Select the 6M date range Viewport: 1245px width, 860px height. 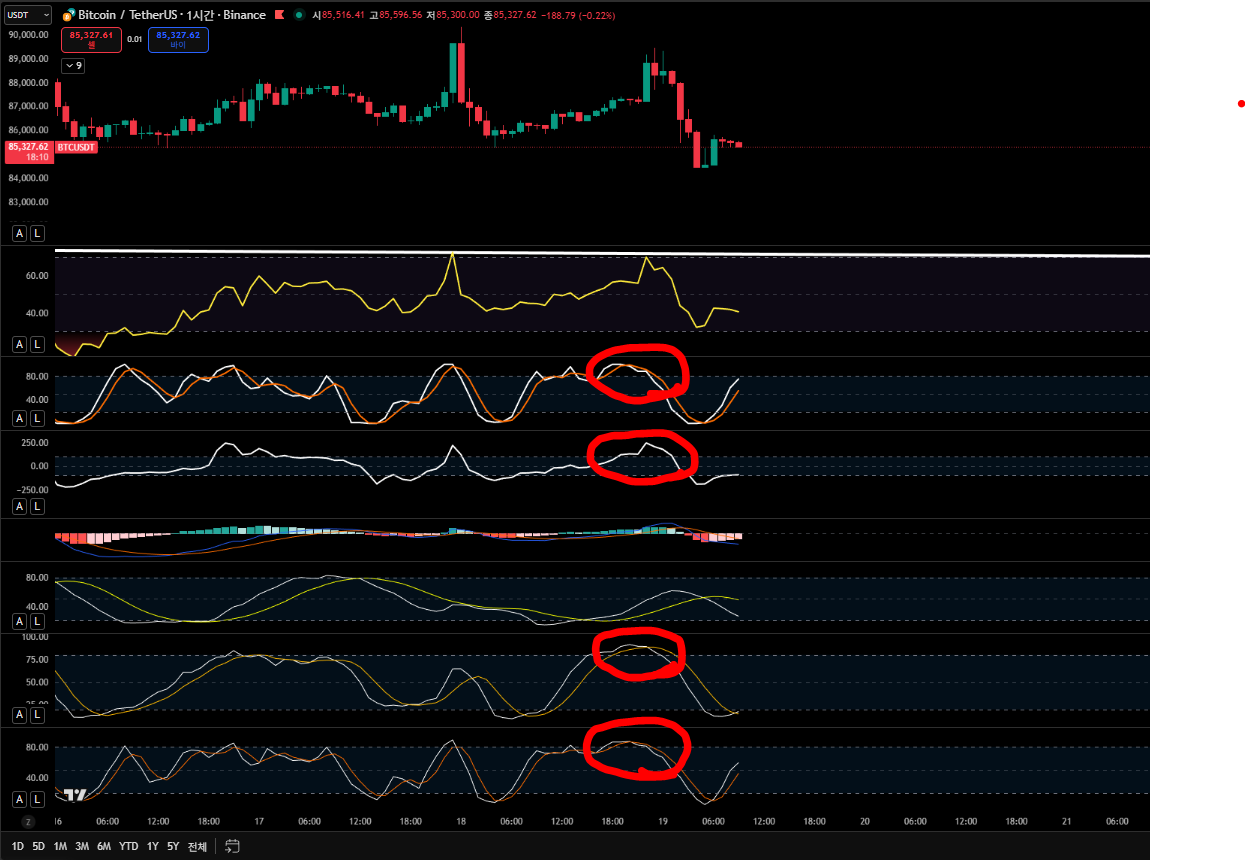click(104, 846)
